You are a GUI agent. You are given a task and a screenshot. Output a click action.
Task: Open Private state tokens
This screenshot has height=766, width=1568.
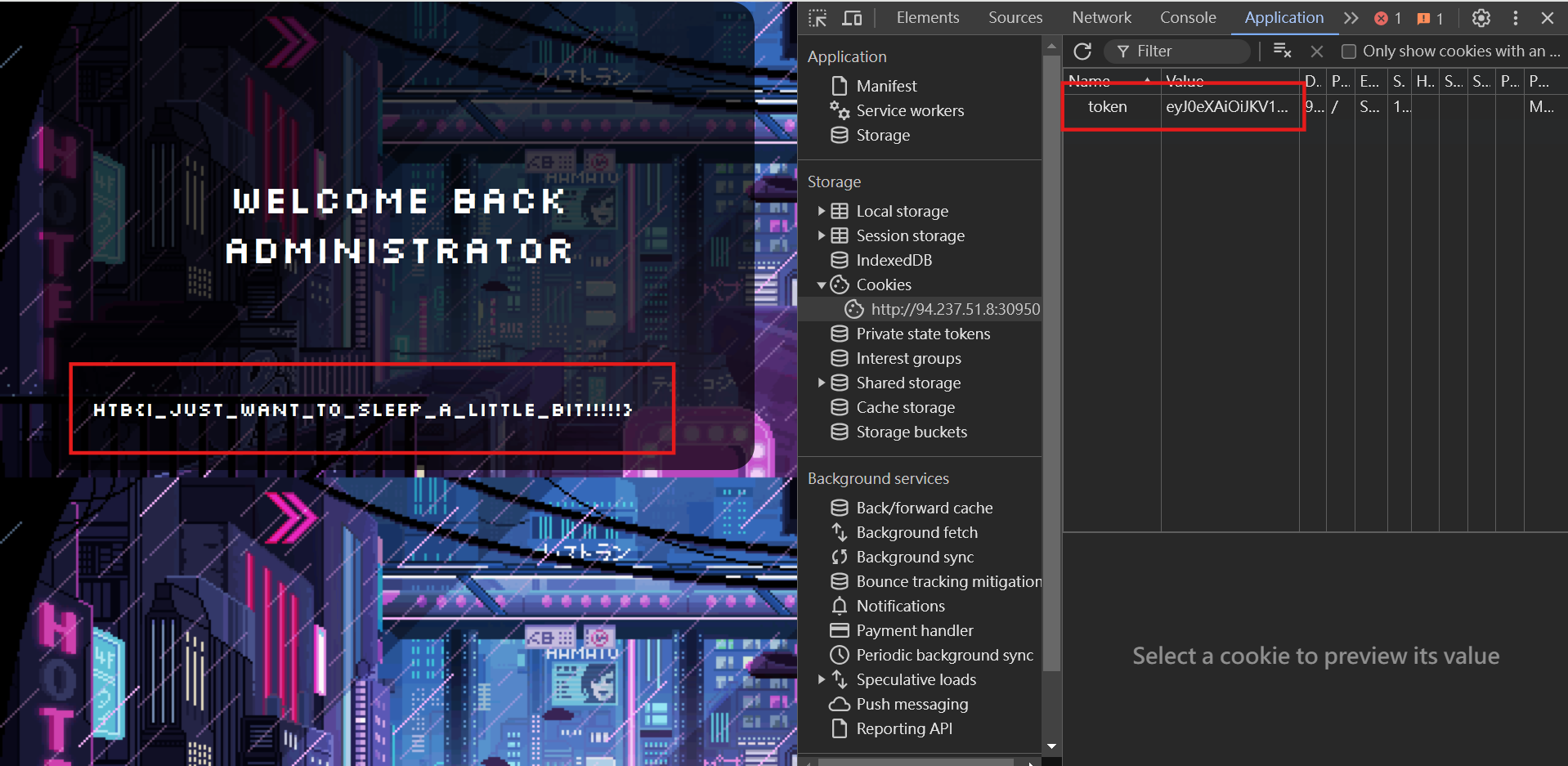923,334
